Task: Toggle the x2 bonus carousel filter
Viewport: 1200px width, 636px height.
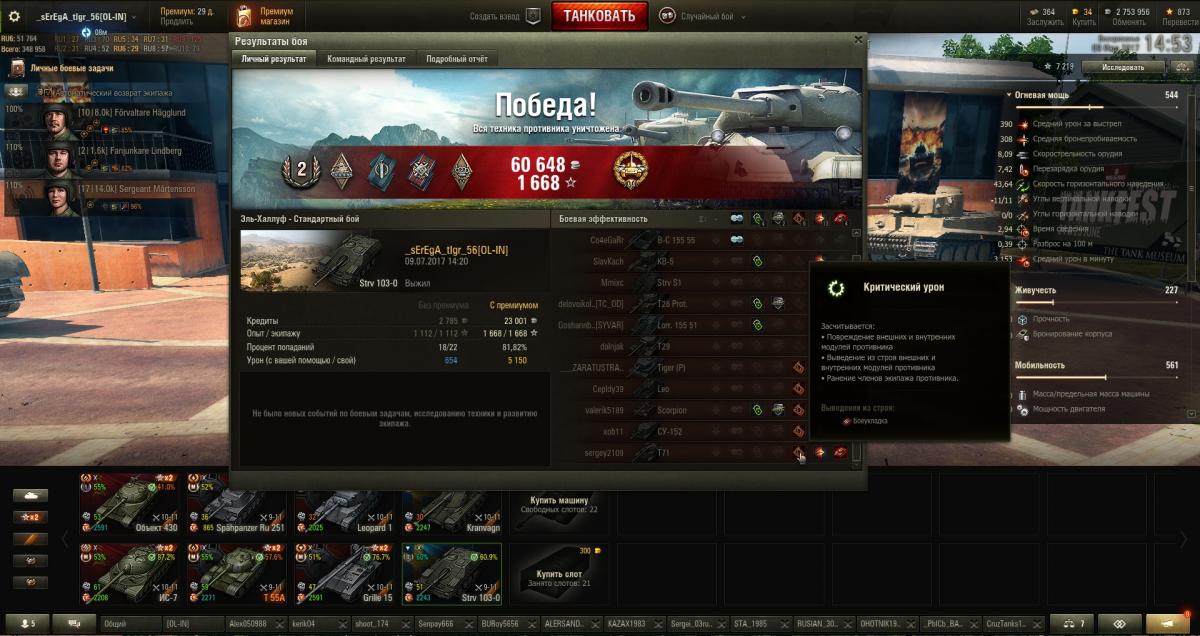Action: [32, 517]
